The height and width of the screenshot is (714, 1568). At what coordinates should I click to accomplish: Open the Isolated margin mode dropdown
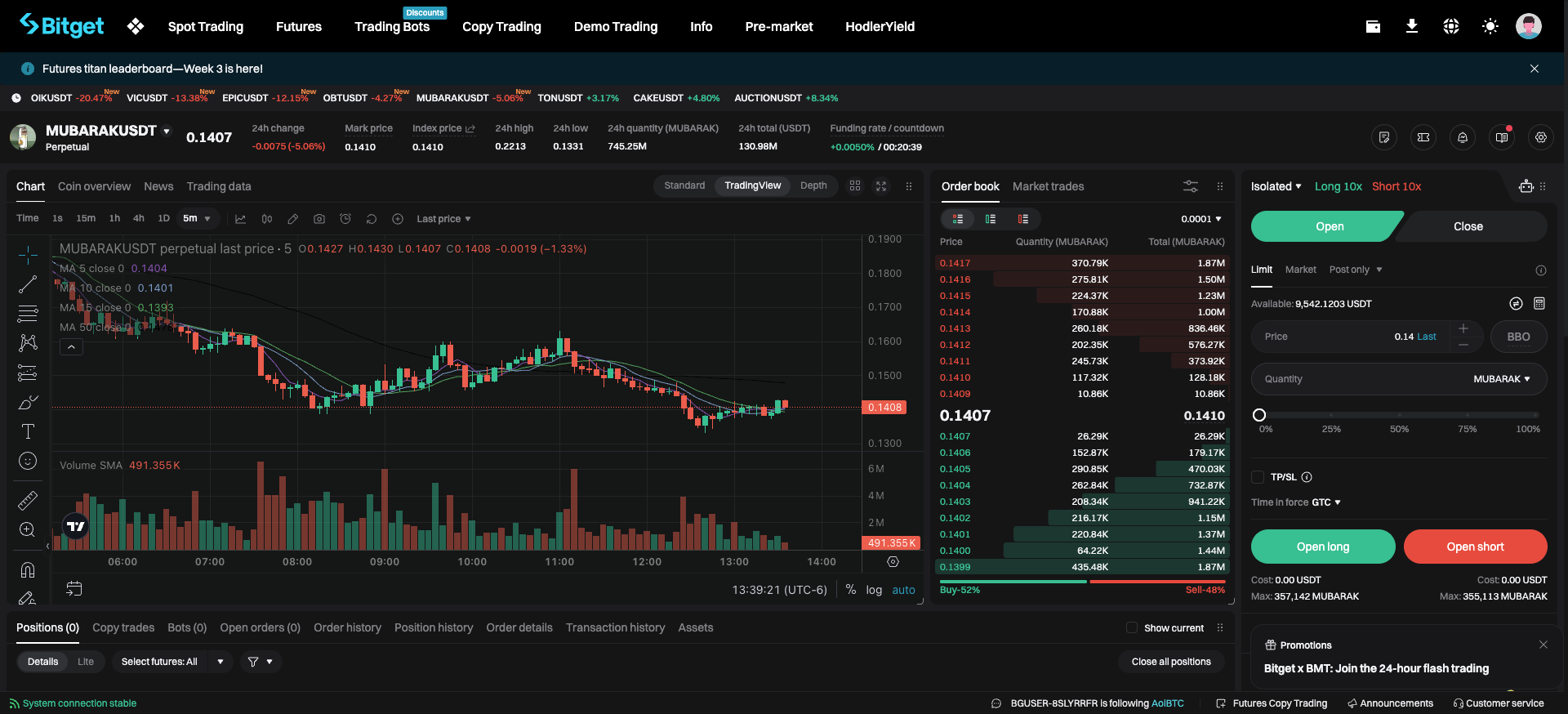1276,186
